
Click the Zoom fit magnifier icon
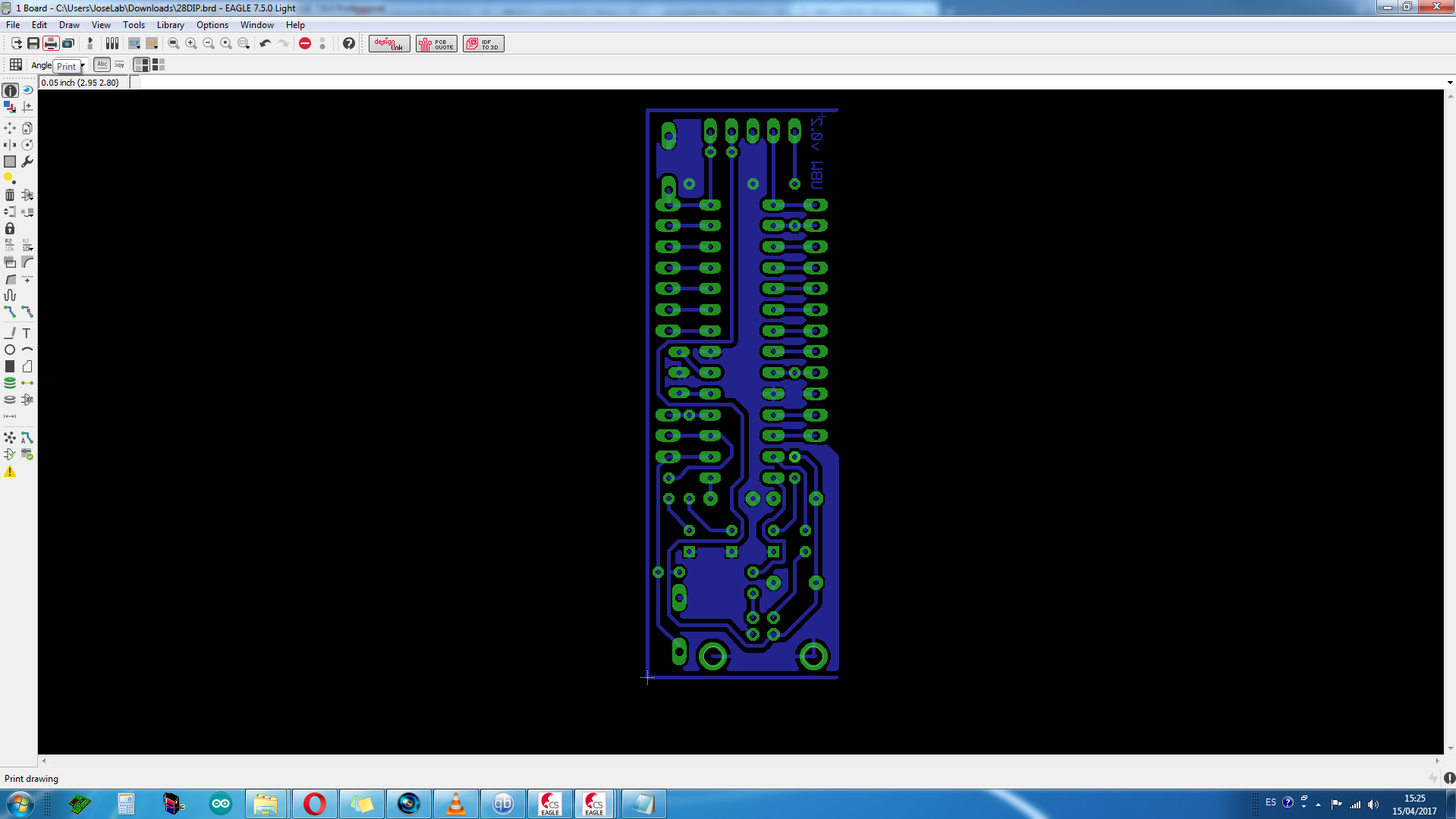point(173,43)
